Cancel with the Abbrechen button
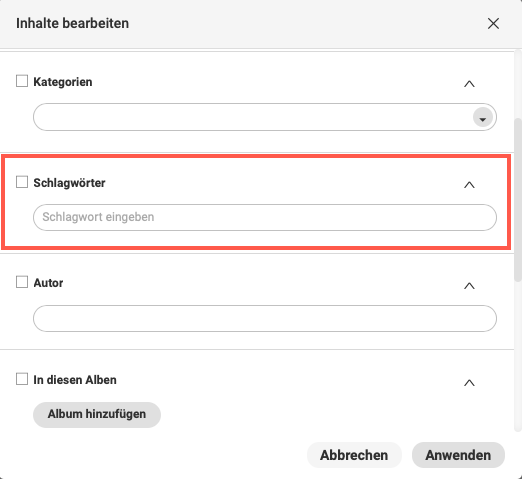 (354, 455)
